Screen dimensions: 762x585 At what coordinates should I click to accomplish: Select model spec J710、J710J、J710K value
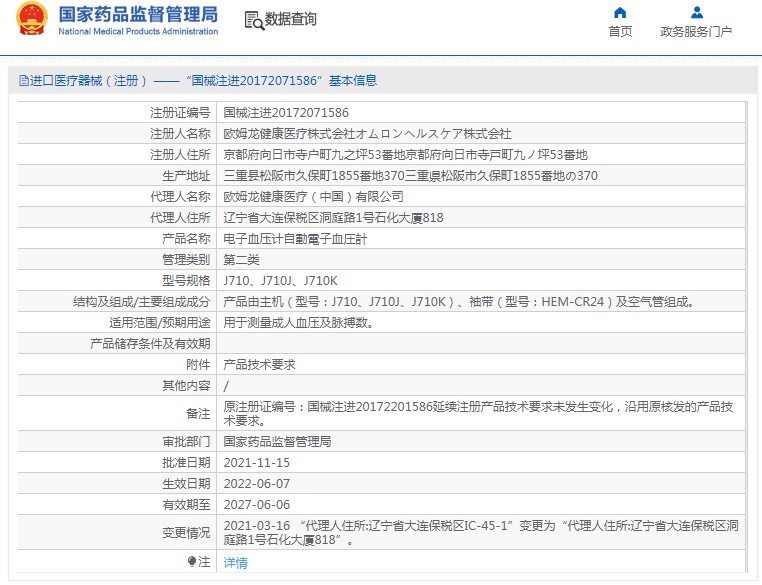(280, 280)
